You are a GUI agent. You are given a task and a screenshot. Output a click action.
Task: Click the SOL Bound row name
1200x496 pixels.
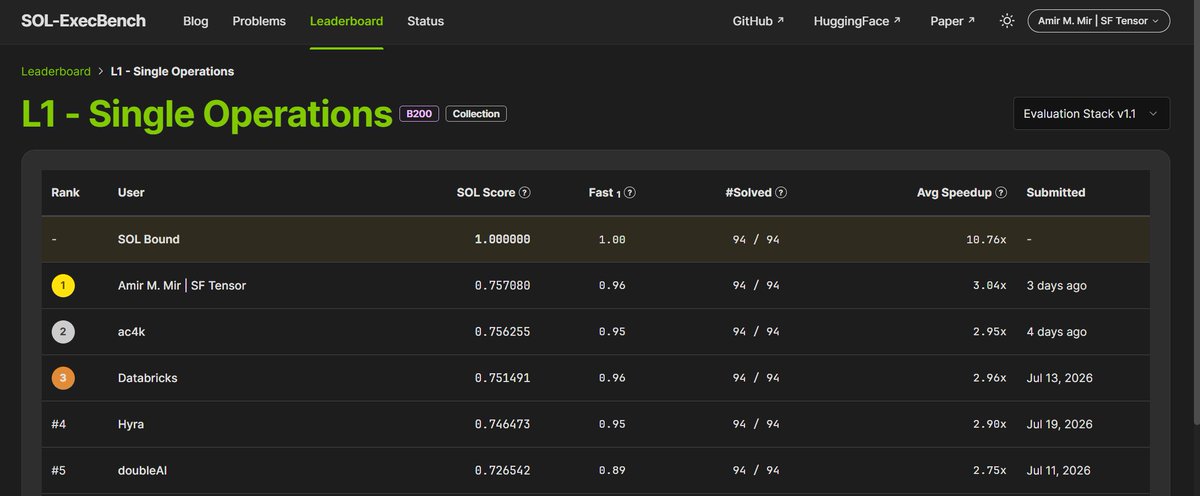pos(149,240)
